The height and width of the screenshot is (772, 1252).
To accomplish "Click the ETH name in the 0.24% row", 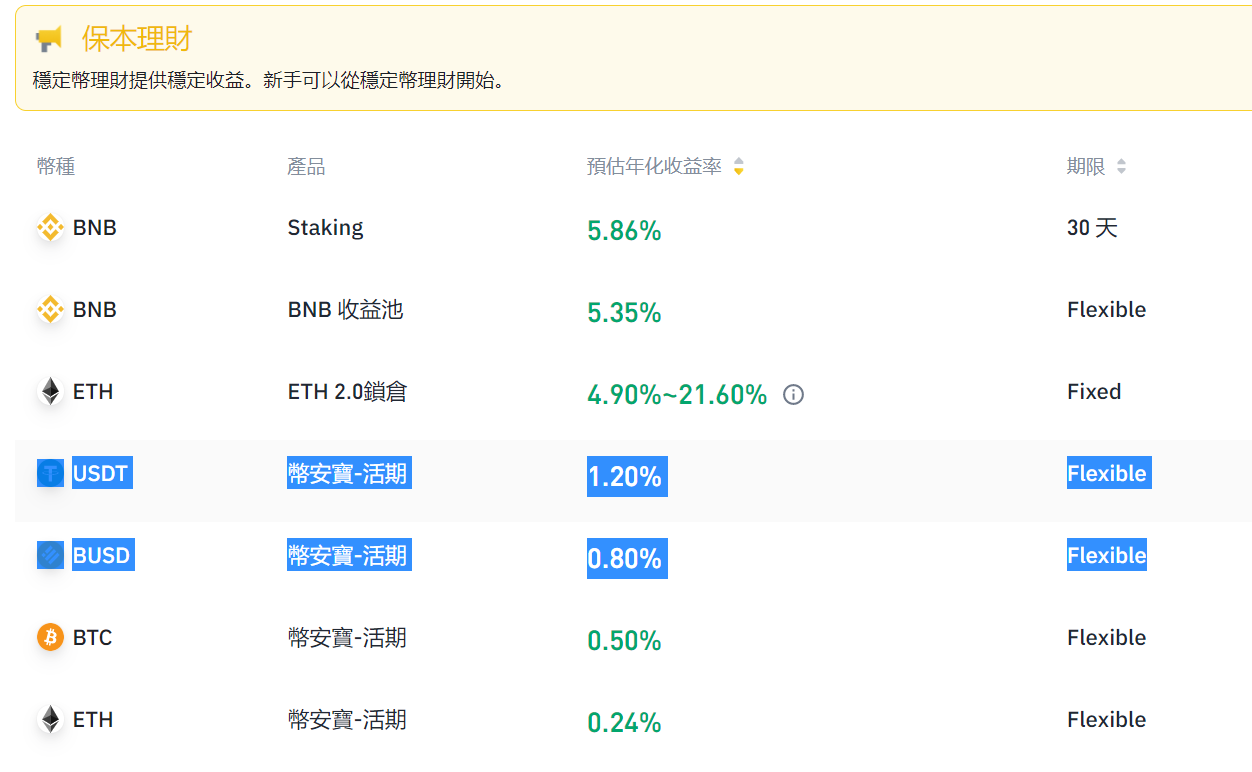I will 93,720.
